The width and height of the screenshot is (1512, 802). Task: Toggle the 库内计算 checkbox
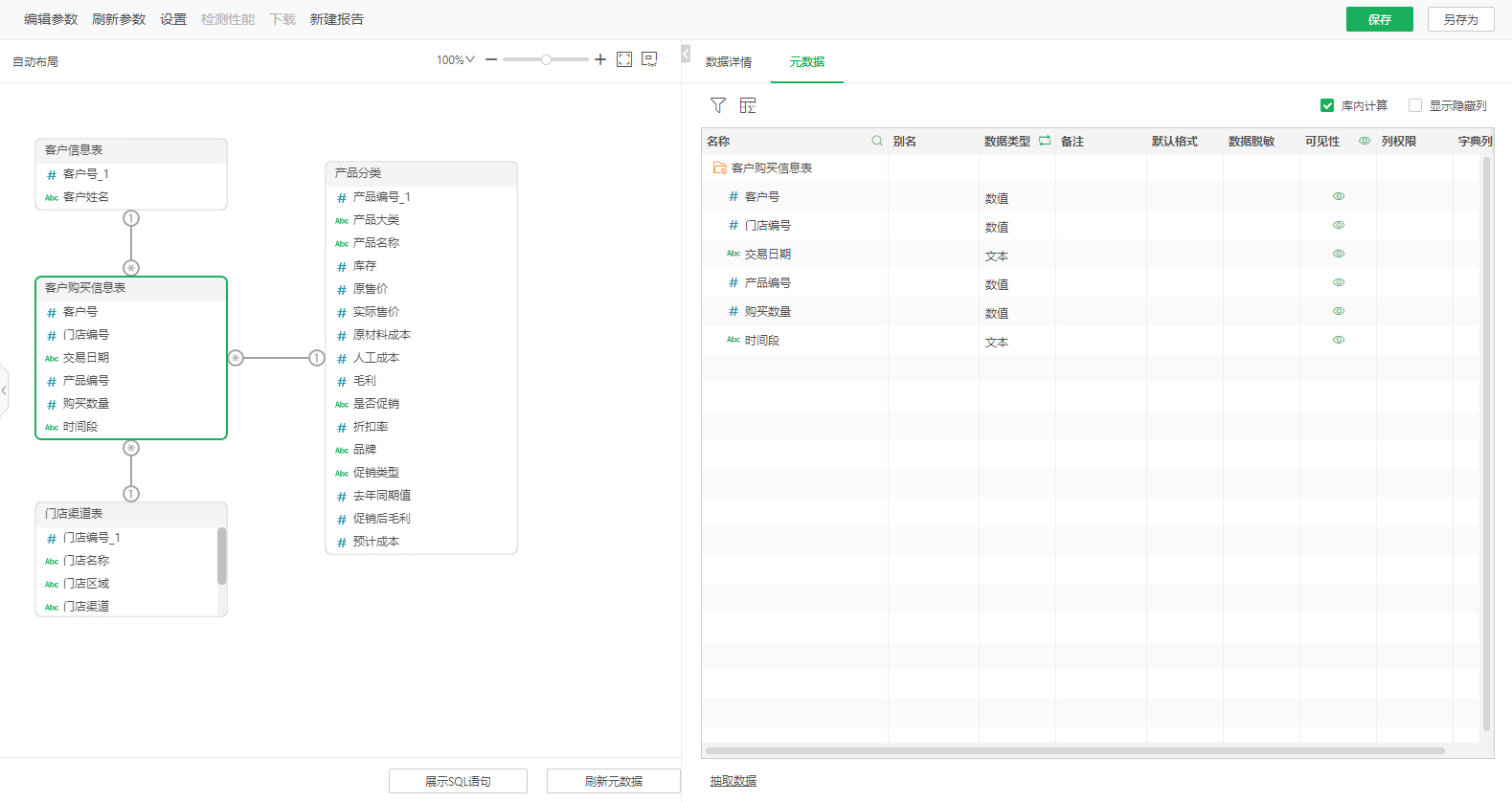pos(1327,105)
